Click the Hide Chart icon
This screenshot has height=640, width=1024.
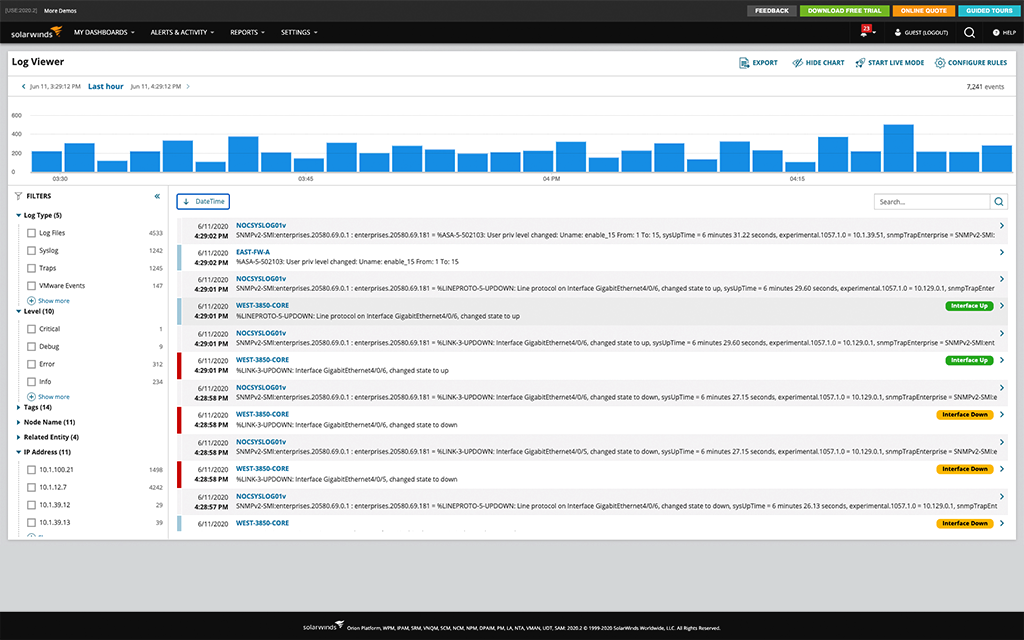point(797,63)
